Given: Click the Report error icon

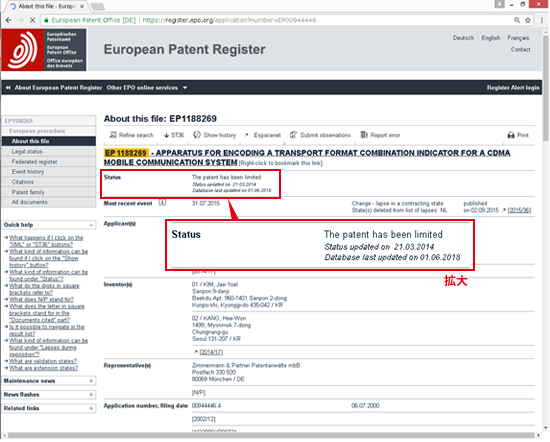Looking at the screenshot, I should (x=364, y=135).
